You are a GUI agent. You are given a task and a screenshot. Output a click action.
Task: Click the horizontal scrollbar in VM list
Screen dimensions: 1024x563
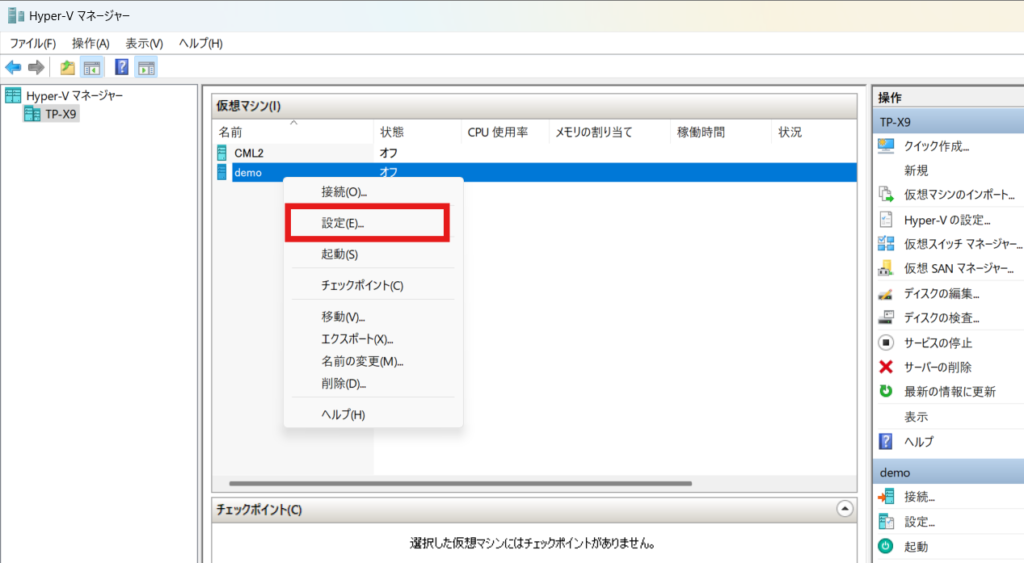click(x=460, y=484)
